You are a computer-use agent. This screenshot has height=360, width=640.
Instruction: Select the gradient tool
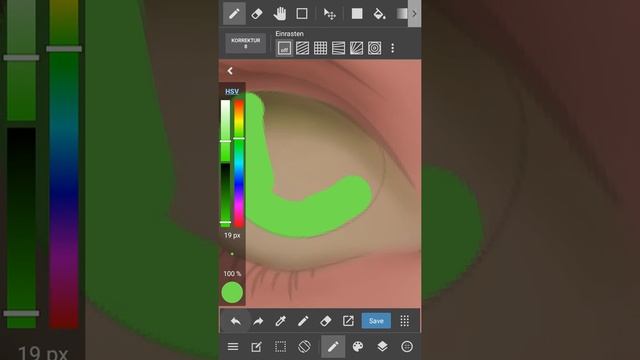coord(402,14)
